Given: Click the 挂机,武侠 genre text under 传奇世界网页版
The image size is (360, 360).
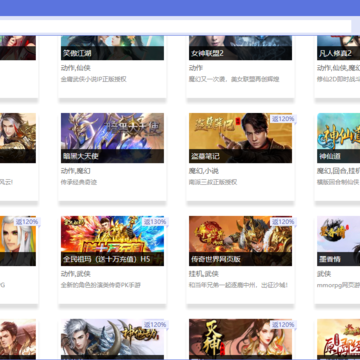Looking at the screenshot, I should [204, 274].
